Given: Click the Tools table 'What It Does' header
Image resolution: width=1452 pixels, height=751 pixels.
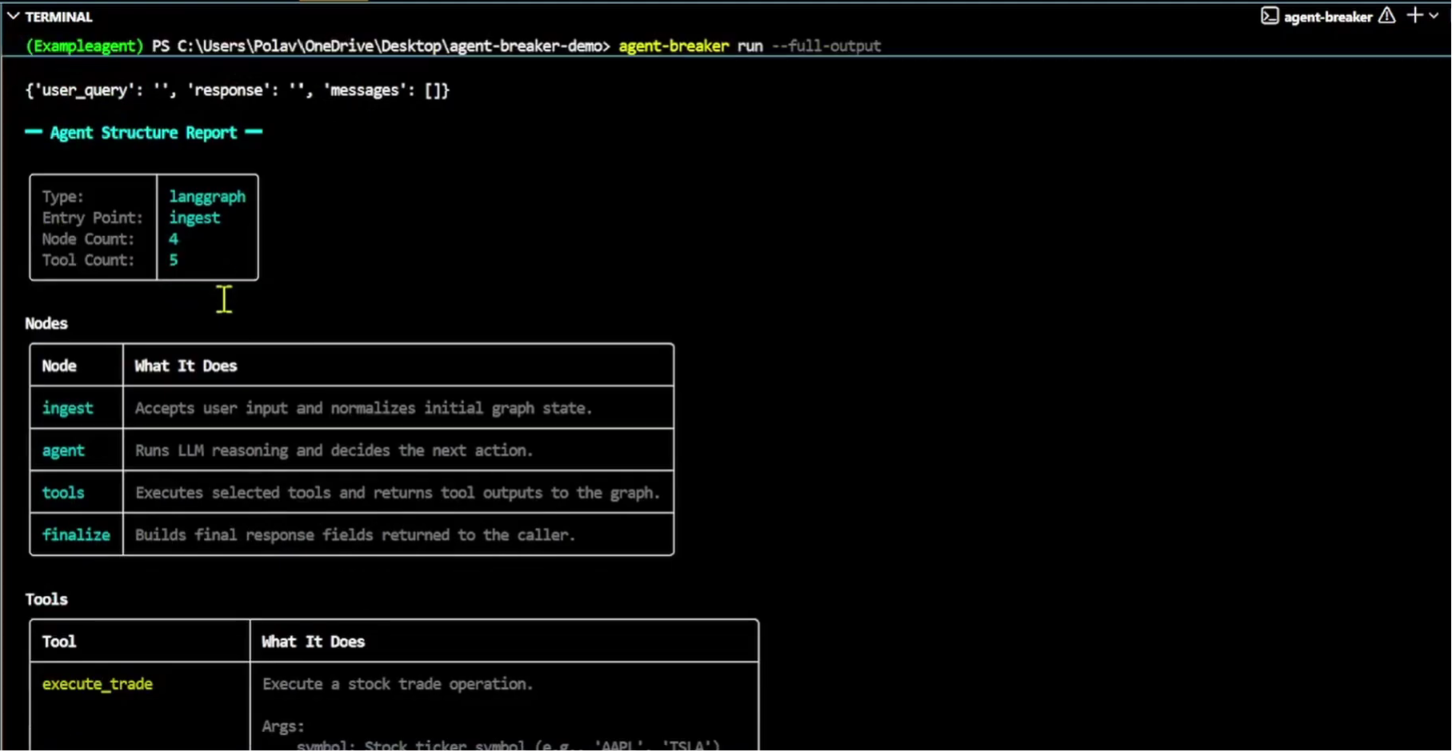Looking at the screenshot, I should point(313,642).
